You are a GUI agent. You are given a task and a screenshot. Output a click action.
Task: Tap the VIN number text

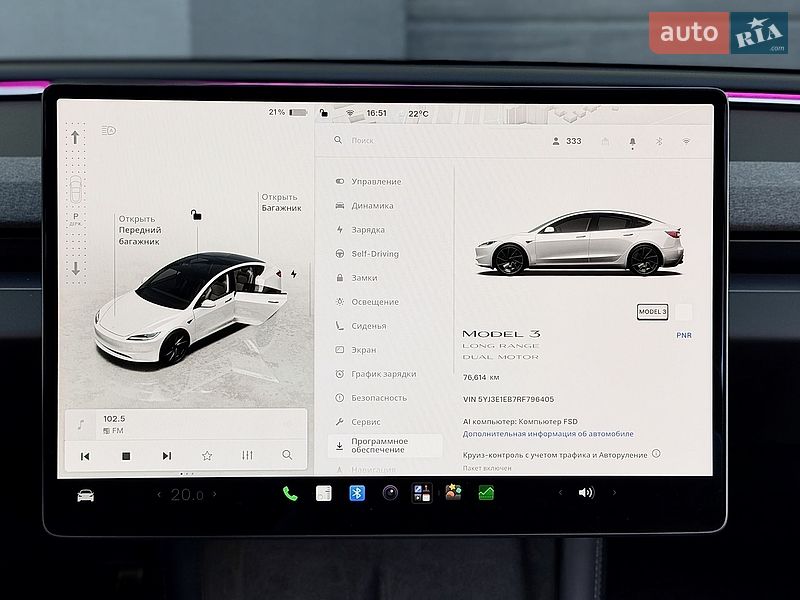(508, 399)
